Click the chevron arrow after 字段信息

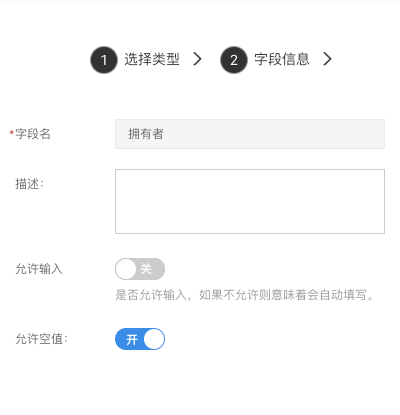(328, 59)
